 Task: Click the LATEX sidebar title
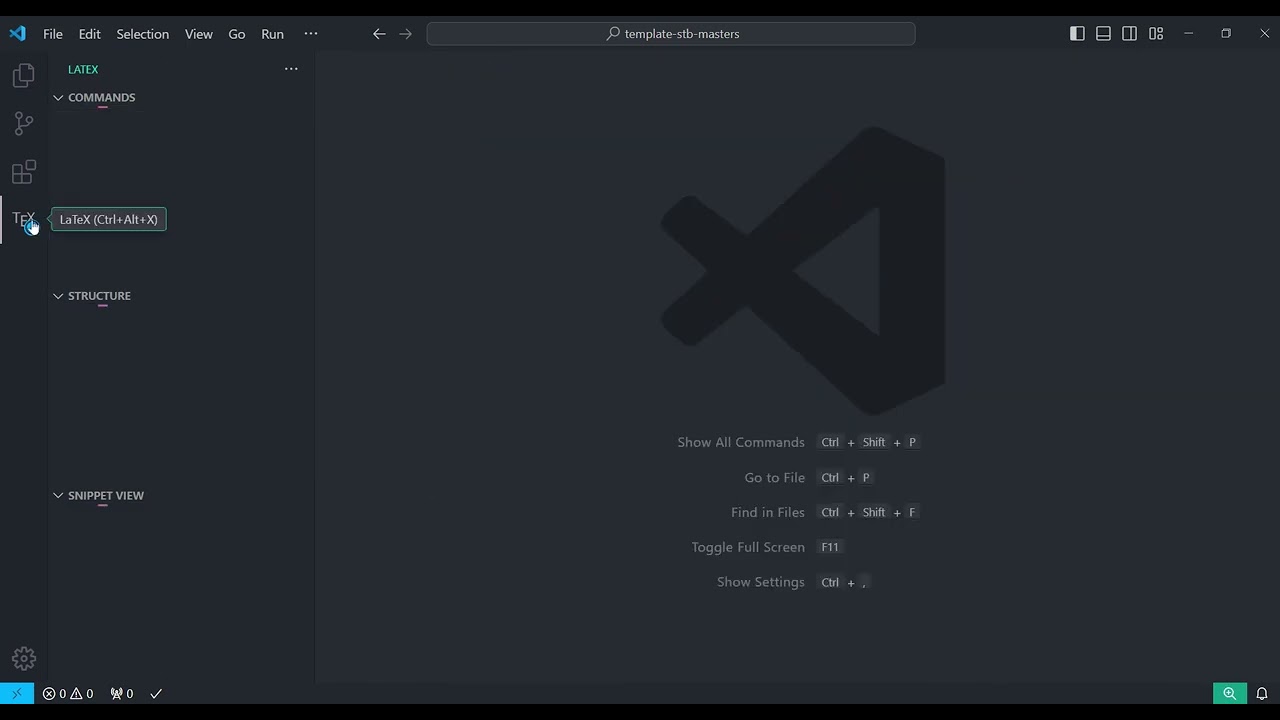pos(83,69)
